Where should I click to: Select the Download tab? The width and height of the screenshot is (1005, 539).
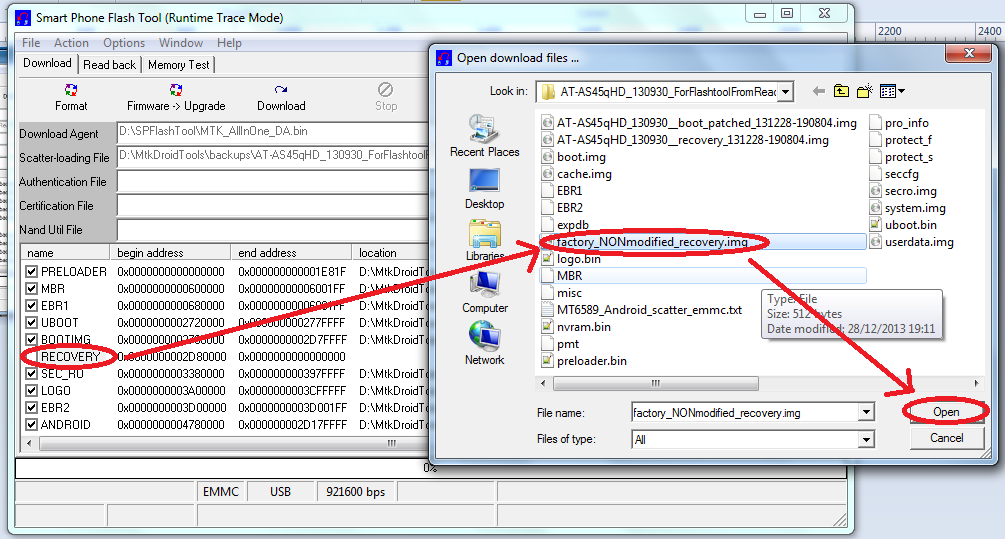tap(47, 63)
